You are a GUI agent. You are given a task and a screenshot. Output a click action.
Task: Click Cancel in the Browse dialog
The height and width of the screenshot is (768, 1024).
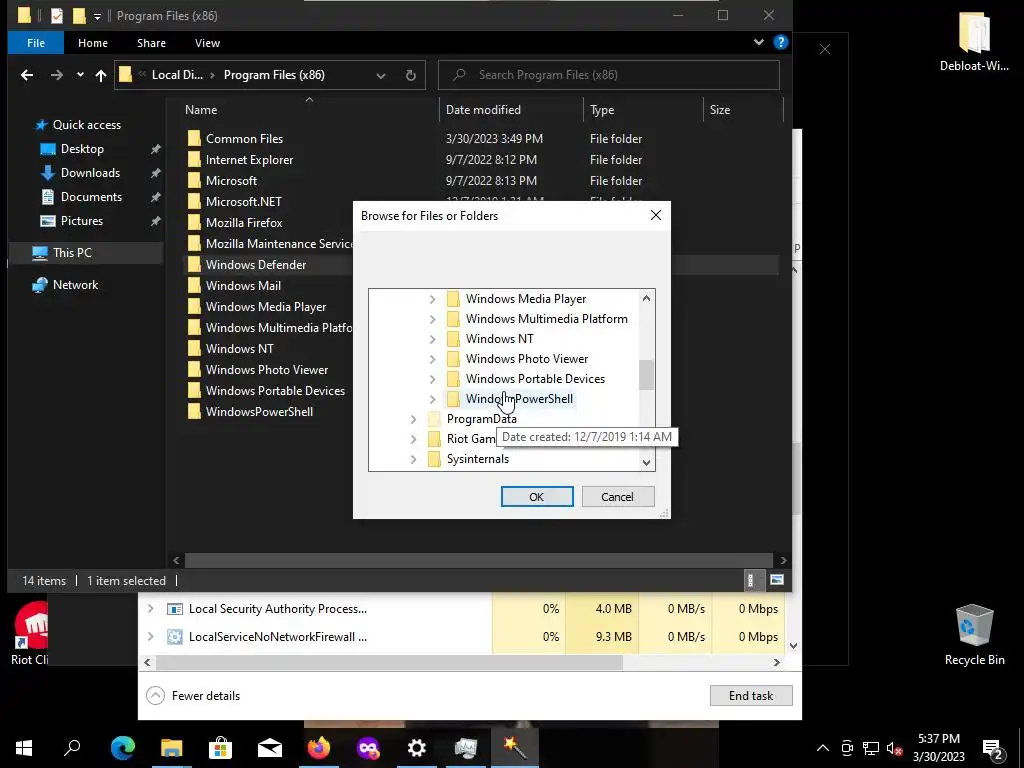(618, 496)
